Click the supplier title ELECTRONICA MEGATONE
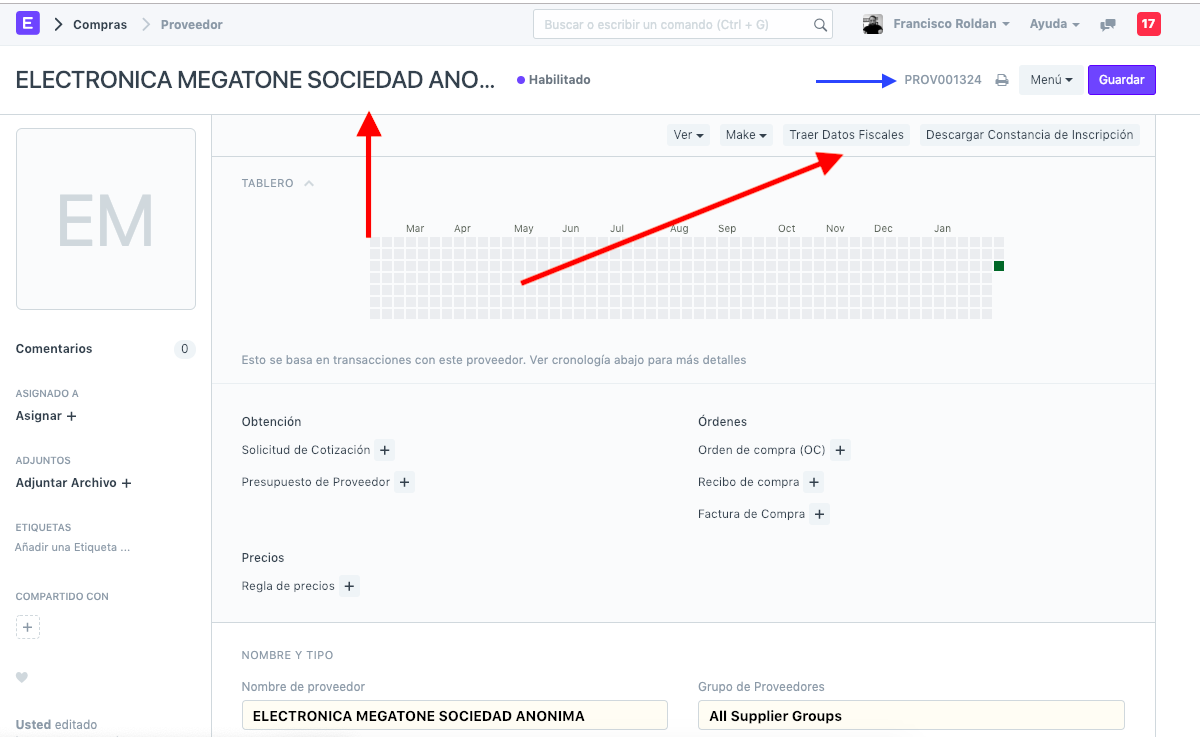 [x=256, y=80]
